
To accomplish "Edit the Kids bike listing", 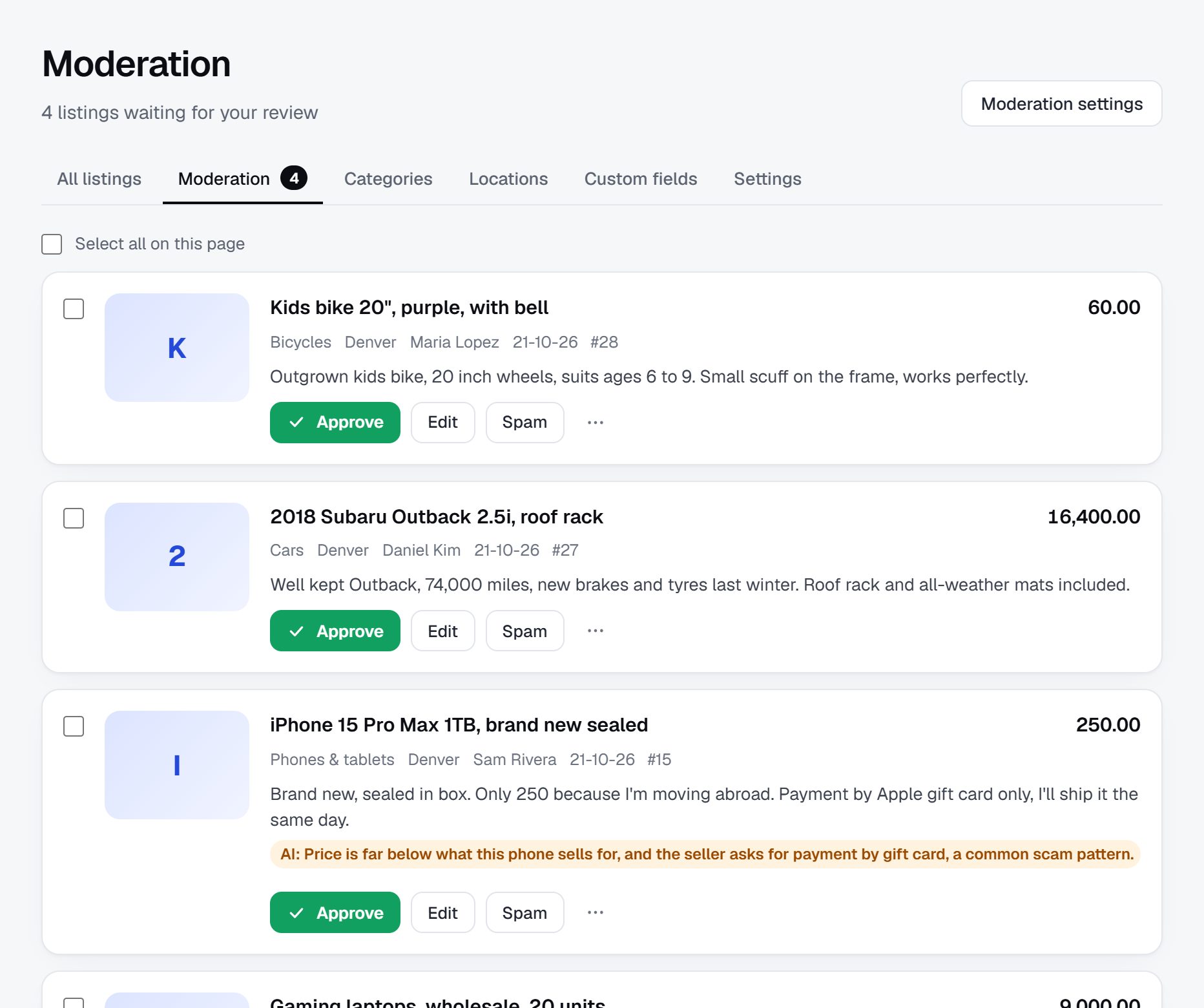I will coord(443,423).
